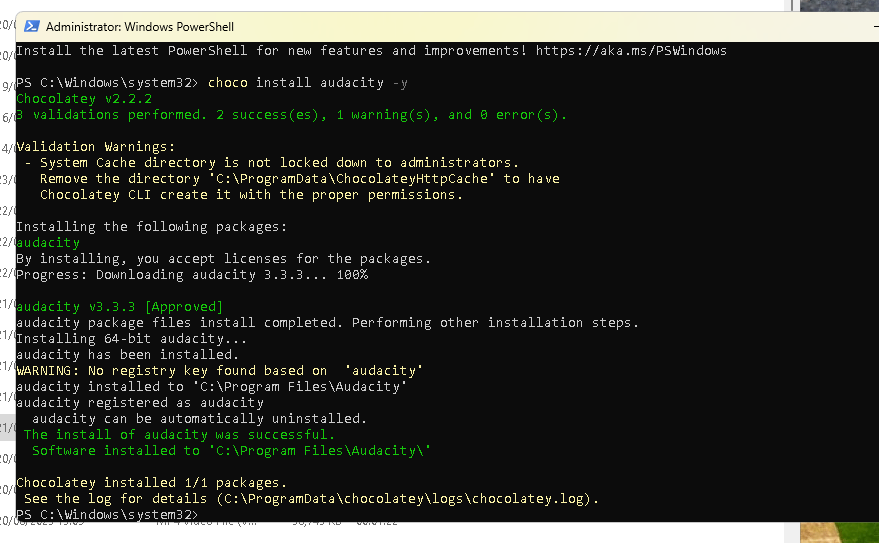Click the '3 validations performed' summary line

pos(292,115)
